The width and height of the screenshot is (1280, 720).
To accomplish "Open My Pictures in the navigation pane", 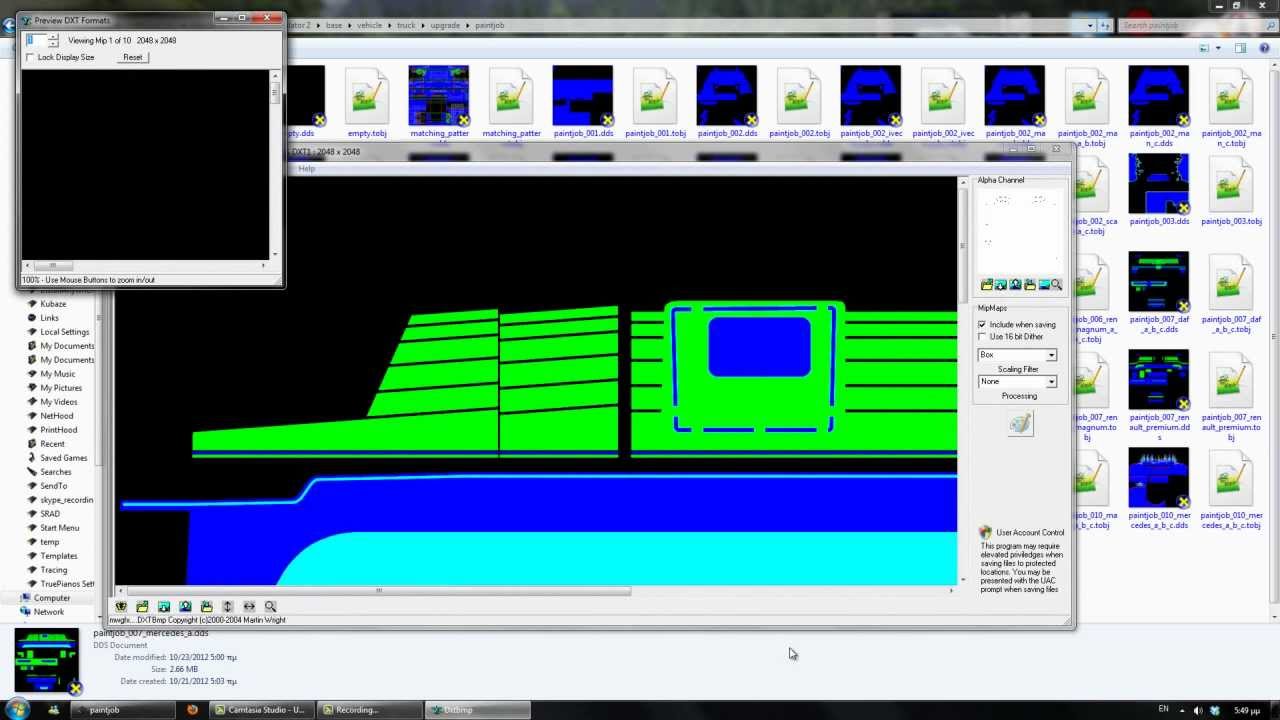I will pos(61,388).
